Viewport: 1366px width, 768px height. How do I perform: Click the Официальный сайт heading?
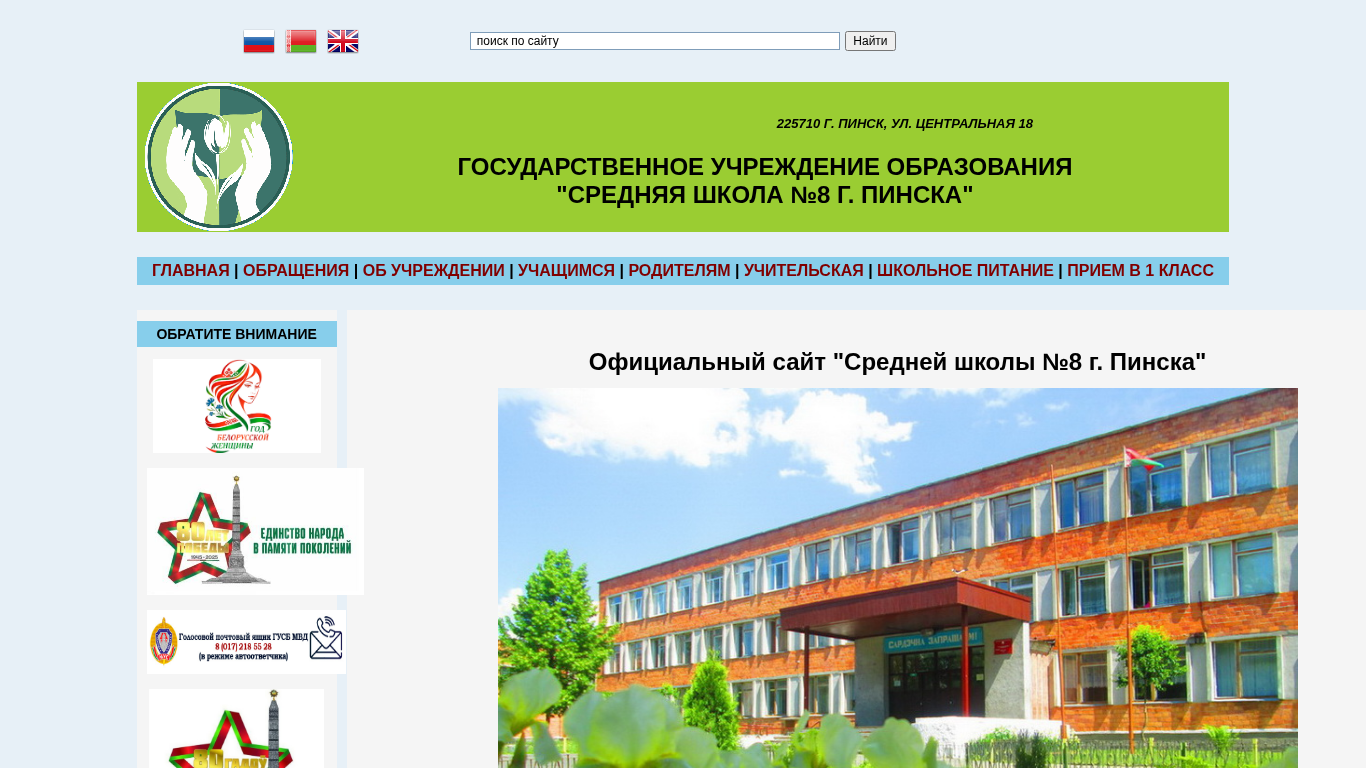[x=898, y=362]
